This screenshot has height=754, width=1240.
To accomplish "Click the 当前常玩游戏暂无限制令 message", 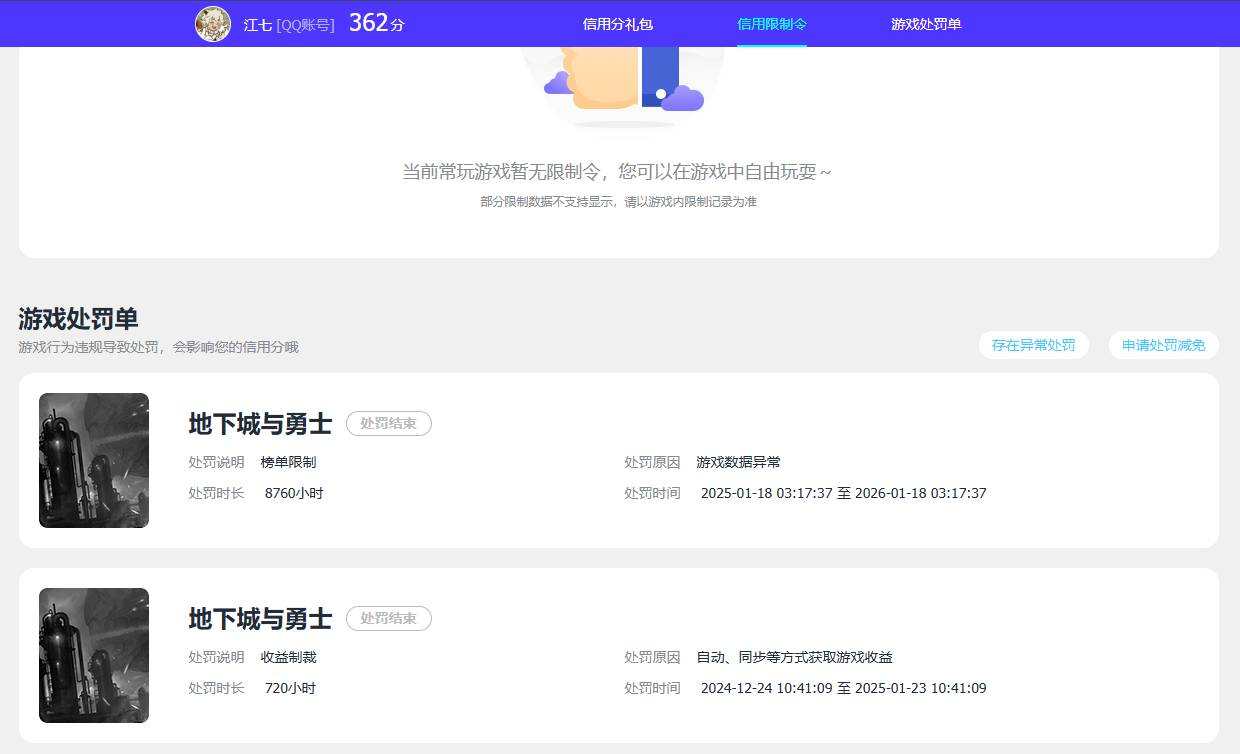I will pyautogui.click(x=617, y=172).
